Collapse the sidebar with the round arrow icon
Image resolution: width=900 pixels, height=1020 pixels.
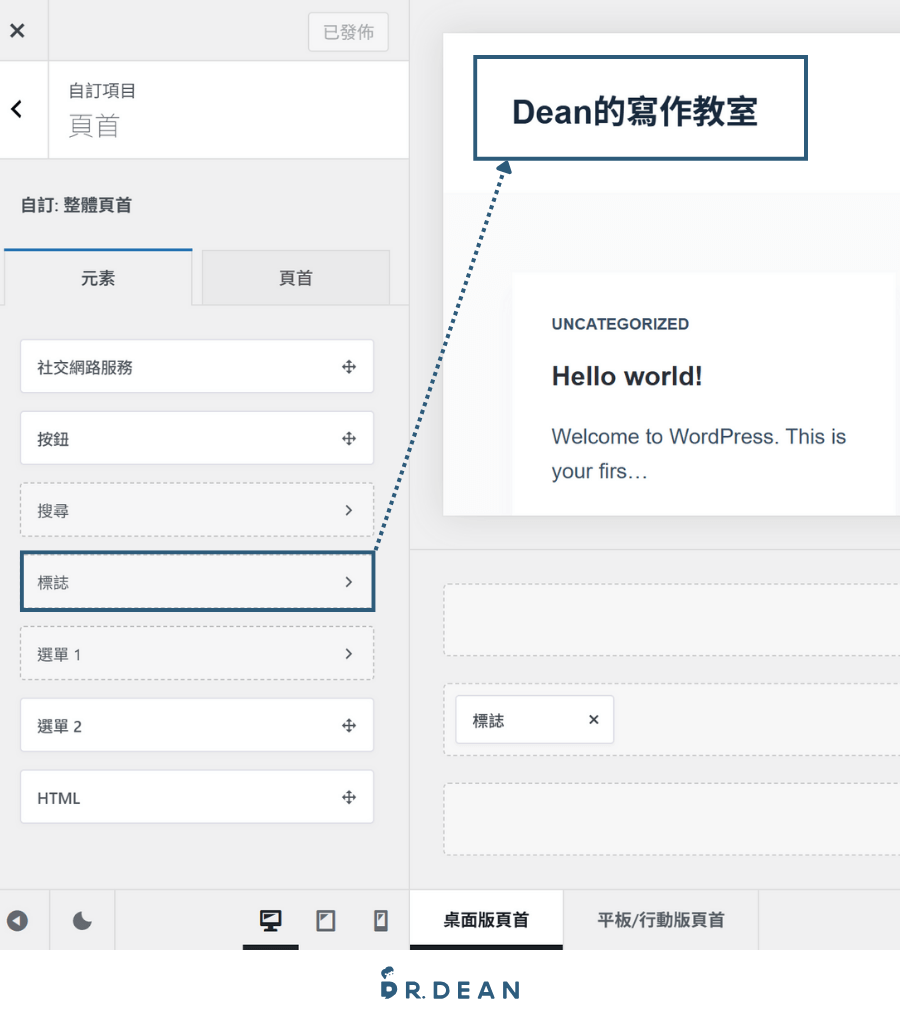(18, 920)
